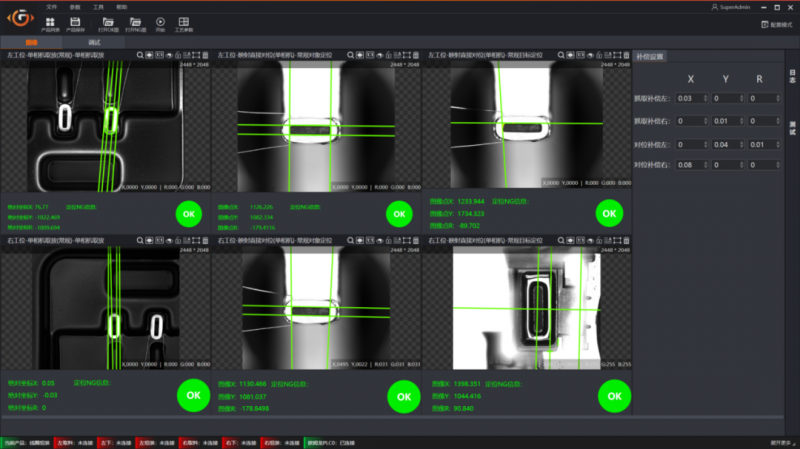Open the 文件 file menu

pyautogui.click(x=52, y=6)
